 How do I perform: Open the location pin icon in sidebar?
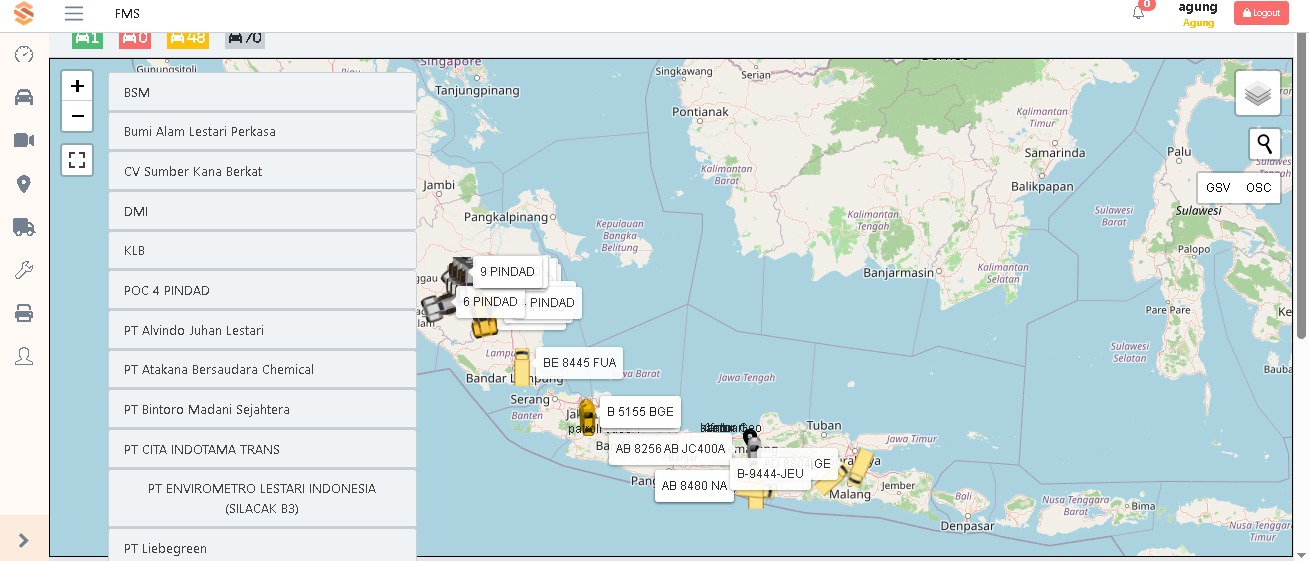pos(24,184)
